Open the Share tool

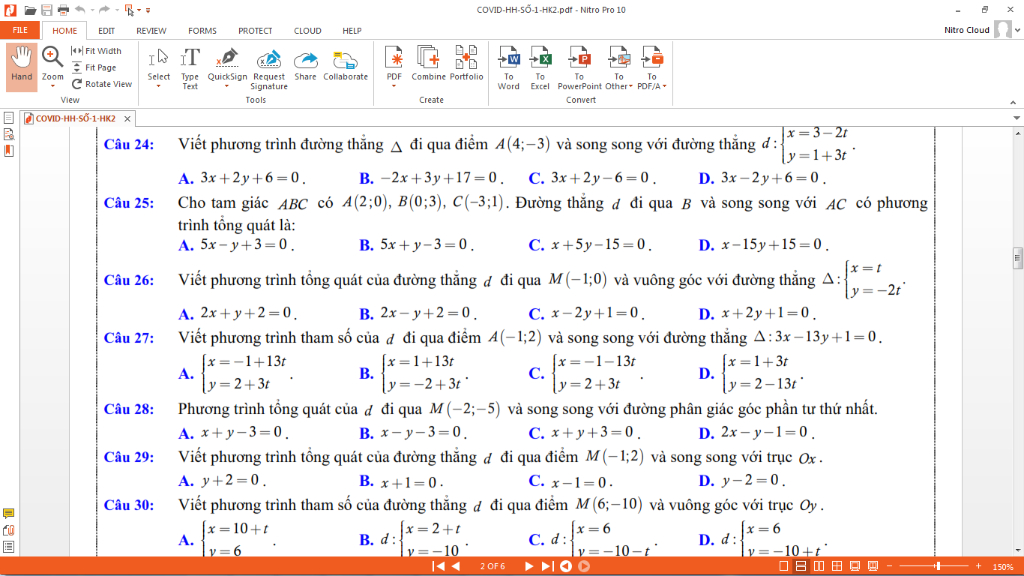tap(305, 64)
